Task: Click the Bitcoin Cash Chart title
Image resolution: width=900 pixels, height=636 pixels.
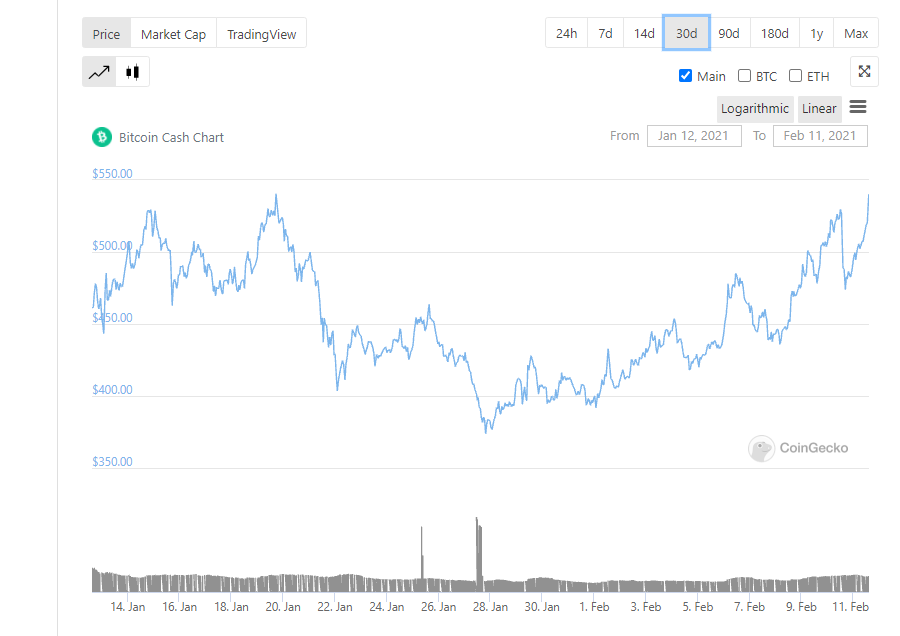Action: (x=171, y=137)
